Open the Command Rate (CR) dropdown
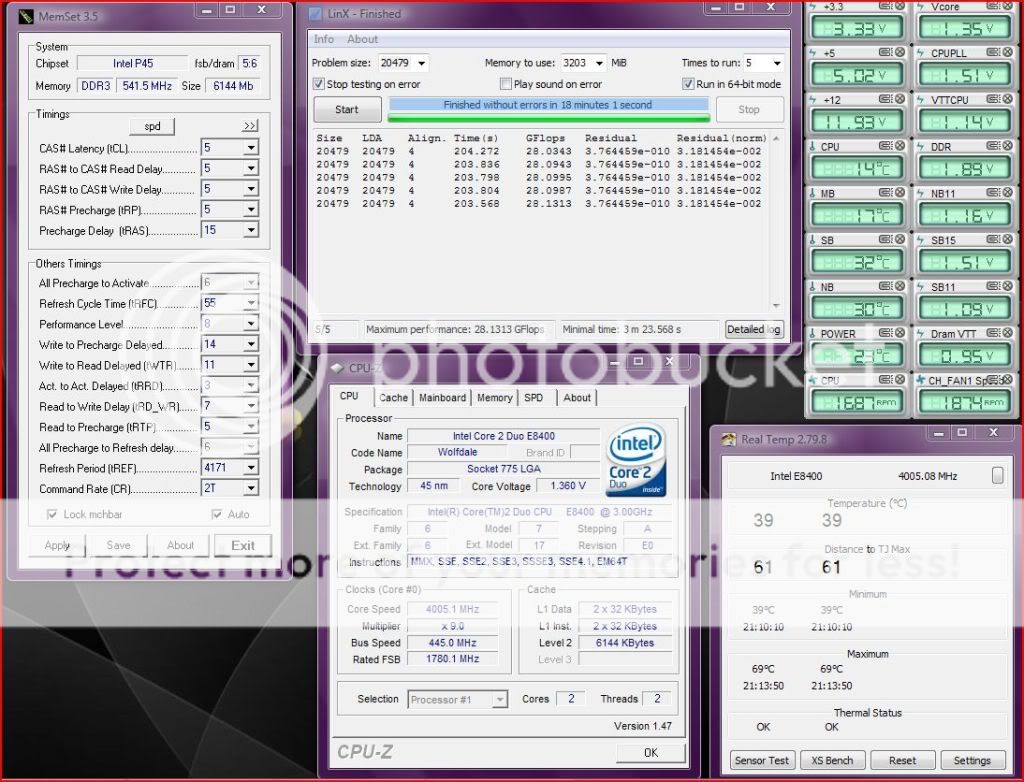This screenshot has width=1024, height=782. (x=251, y=488)
